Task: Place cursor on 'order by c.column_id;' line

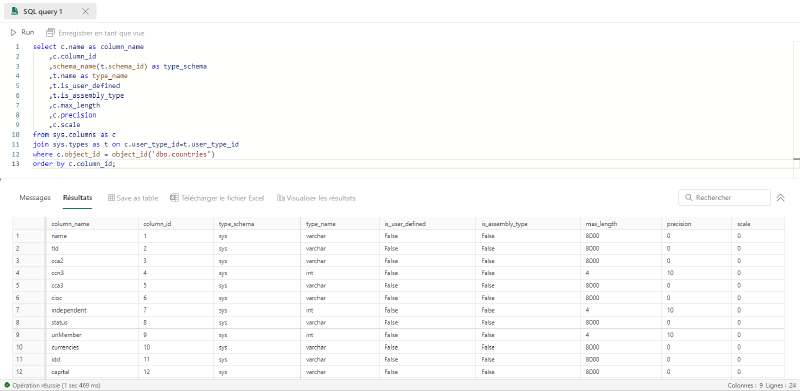Action: point(74,164)
